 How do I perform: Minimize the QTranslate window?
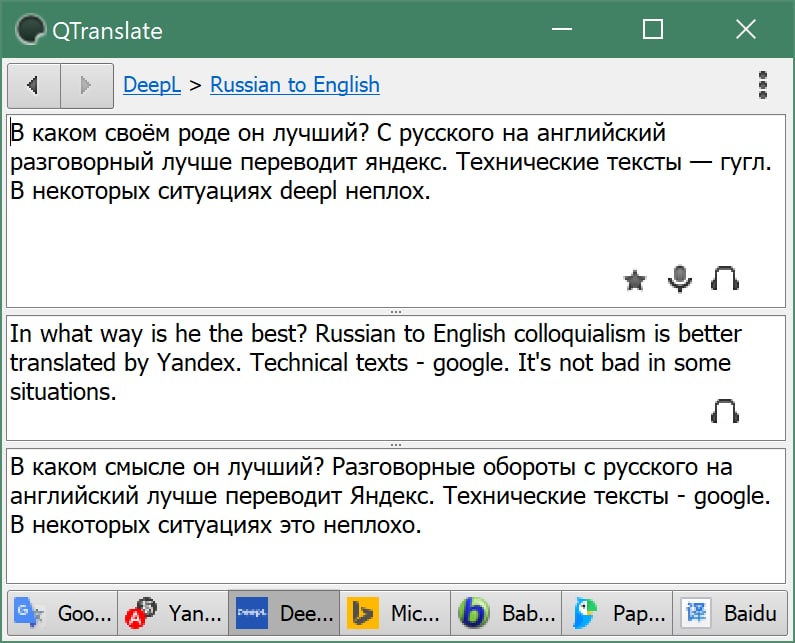(x=562, y=29)
